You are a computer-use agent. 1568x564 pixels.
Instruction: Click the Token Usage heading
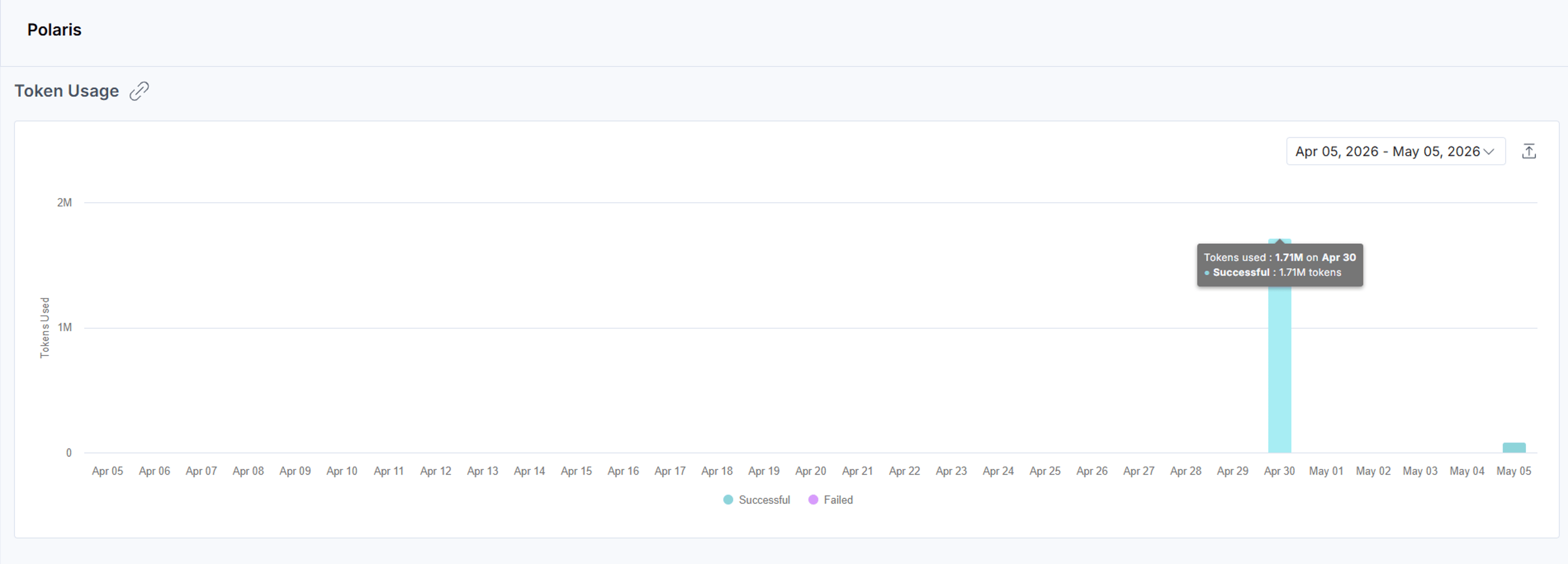point(66,91)
